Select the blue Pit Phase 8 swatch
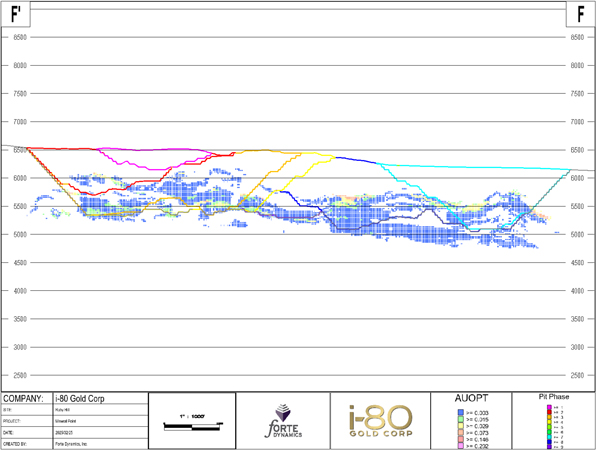 point(549,442)
